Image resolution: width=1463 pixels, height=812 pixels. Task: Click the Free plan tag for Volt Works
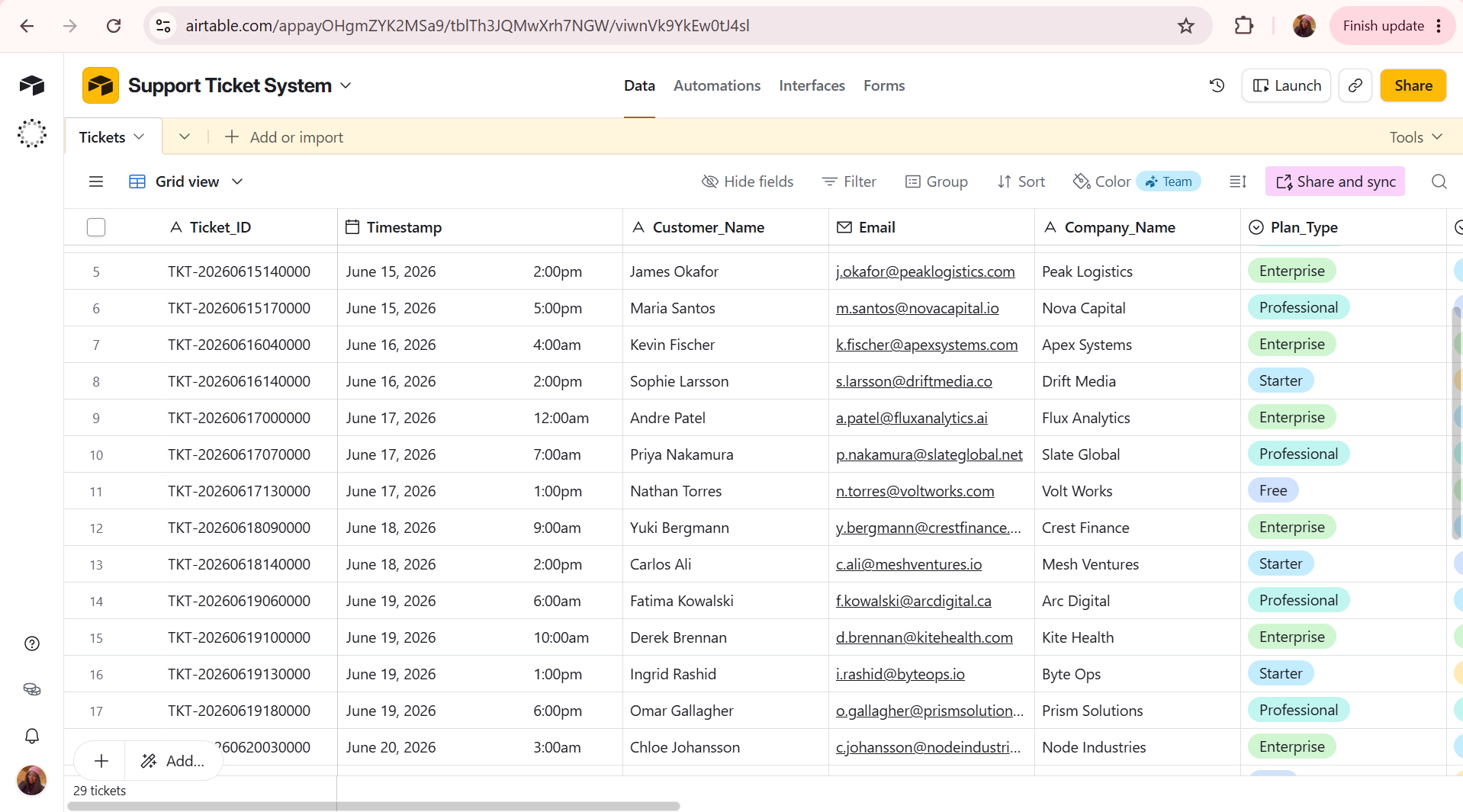tap(1273, 491)
